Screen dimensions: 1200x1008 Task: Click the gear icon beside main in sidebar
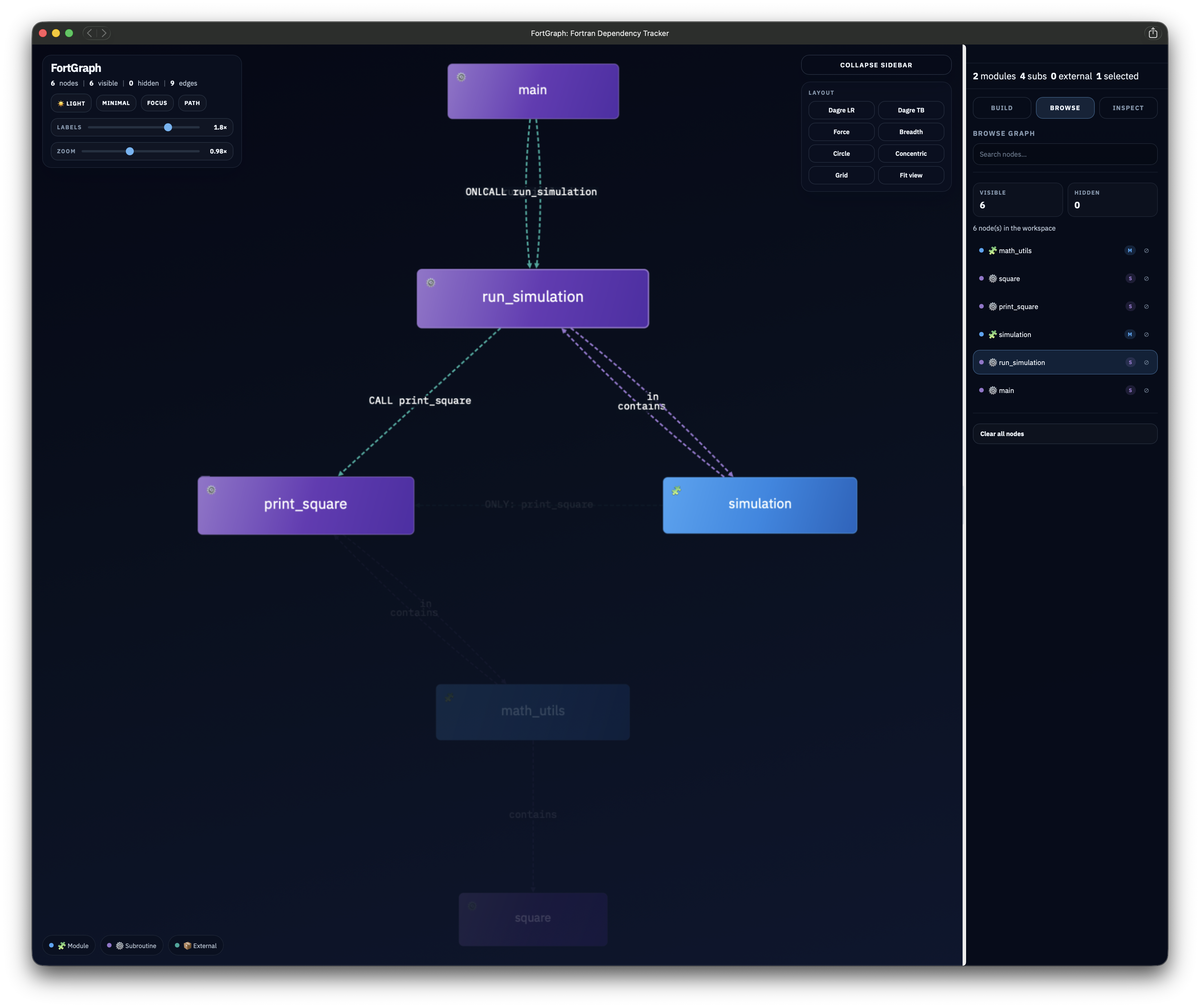click(993, 390)
